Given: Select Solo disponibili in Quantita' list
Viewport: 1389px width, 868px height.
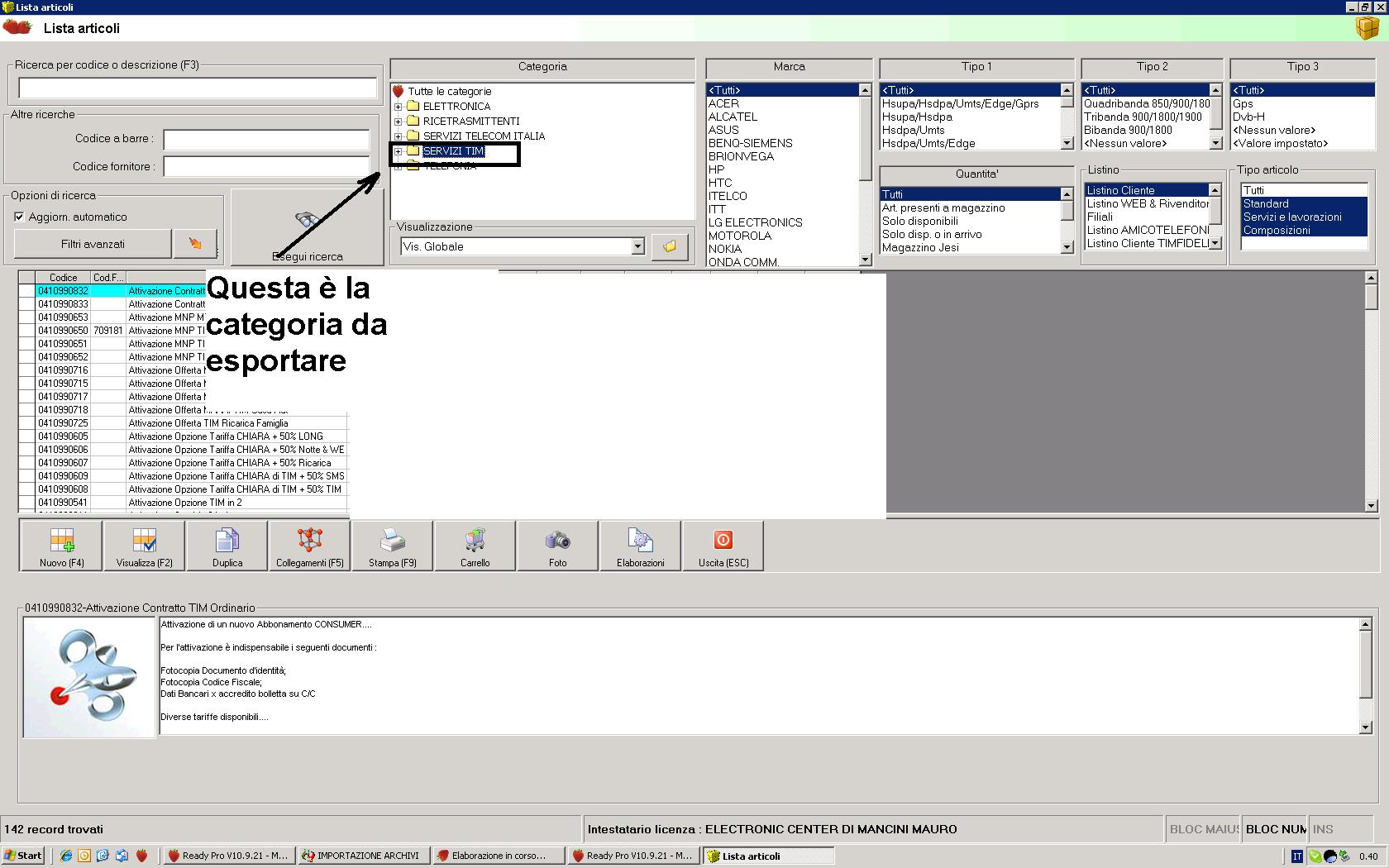Looking at the screenshot, I should pos(920,221).
